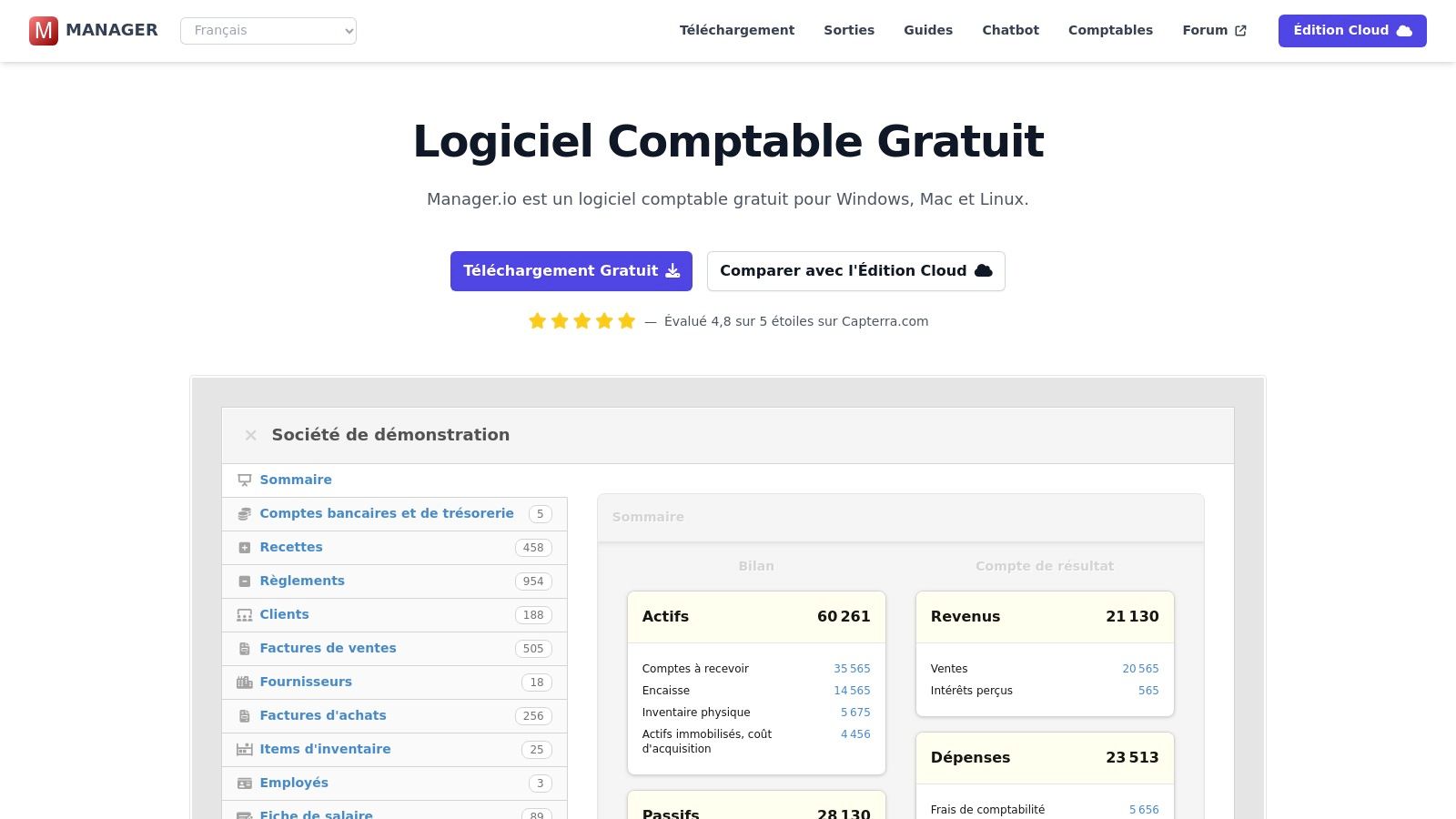
Task: Open the Téléchargement menu link
Action: [x=737, y=30]
